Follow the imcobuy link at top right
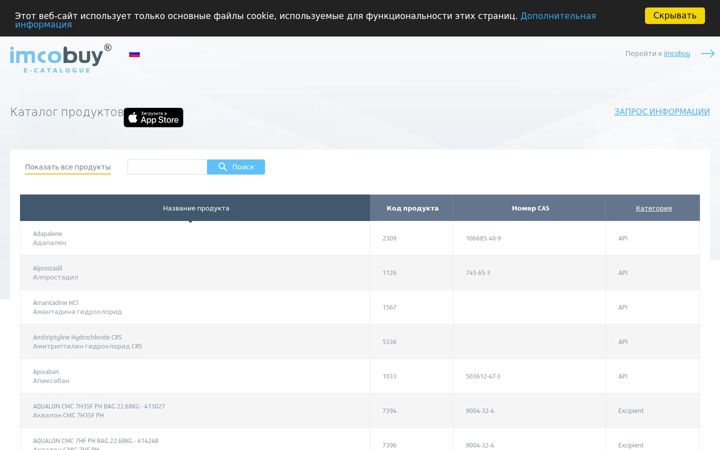This screenshot has height=450, width=720. tap(677, 53)
